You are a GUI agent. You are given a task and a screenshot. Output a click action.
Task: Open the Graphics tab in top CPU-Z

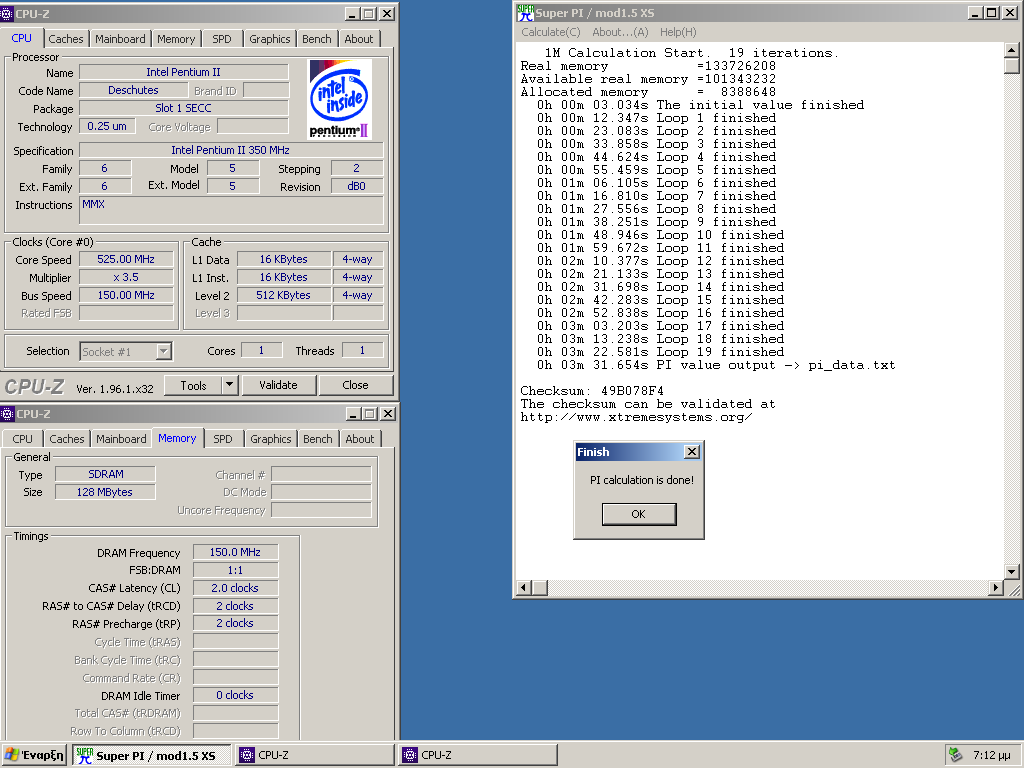[270, 39]
